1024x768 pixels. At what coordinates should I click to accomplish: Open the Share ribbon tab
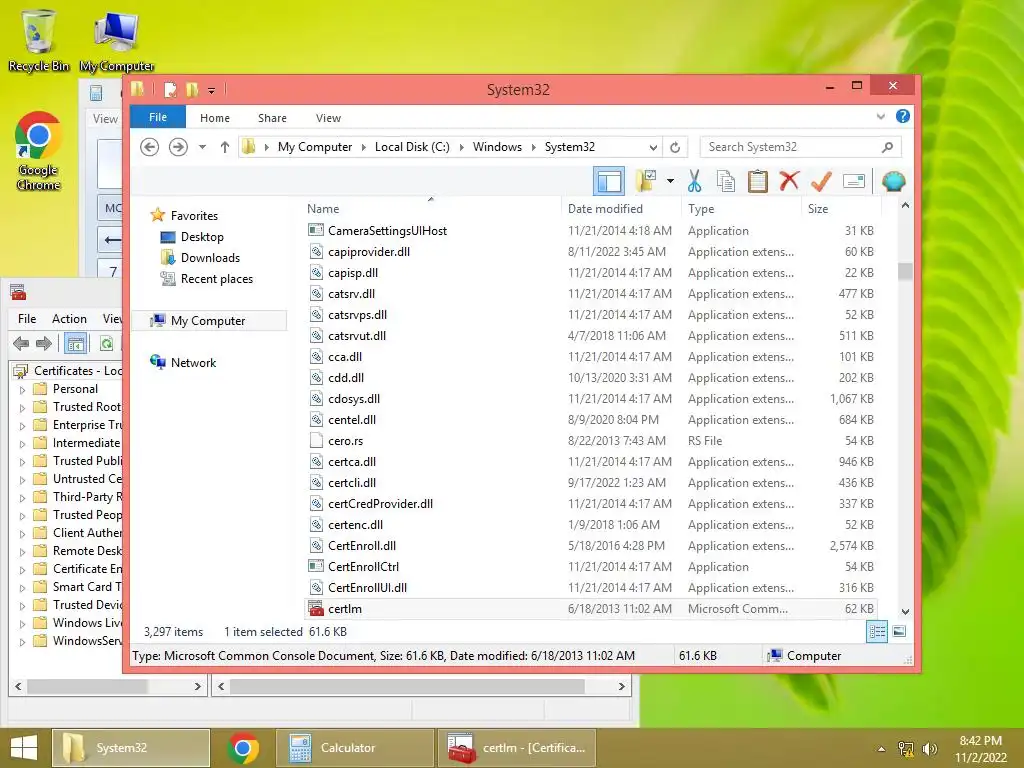click(272, 118)
